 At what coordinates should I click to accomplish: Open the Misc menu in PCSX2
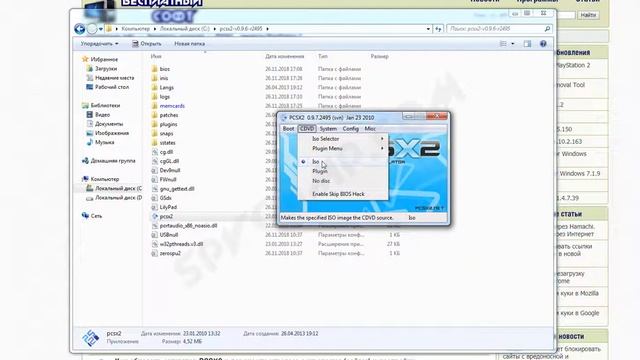370,129
